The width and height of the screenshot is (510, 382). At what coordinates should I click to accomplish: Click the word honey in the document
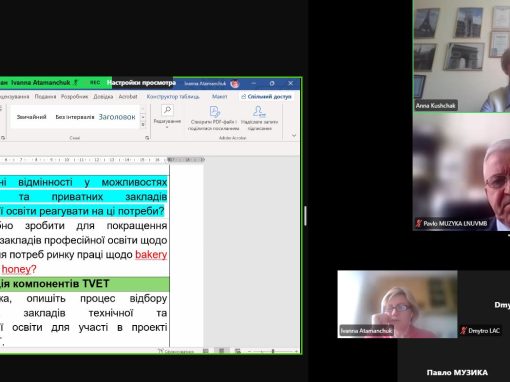[17, 269]
